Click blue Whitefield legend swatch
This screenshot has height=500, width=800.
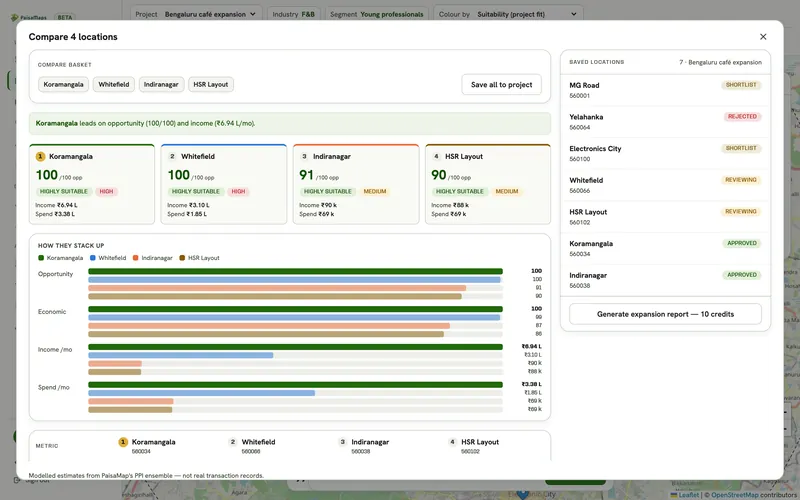pyautogui.click(x=93, y=258)
